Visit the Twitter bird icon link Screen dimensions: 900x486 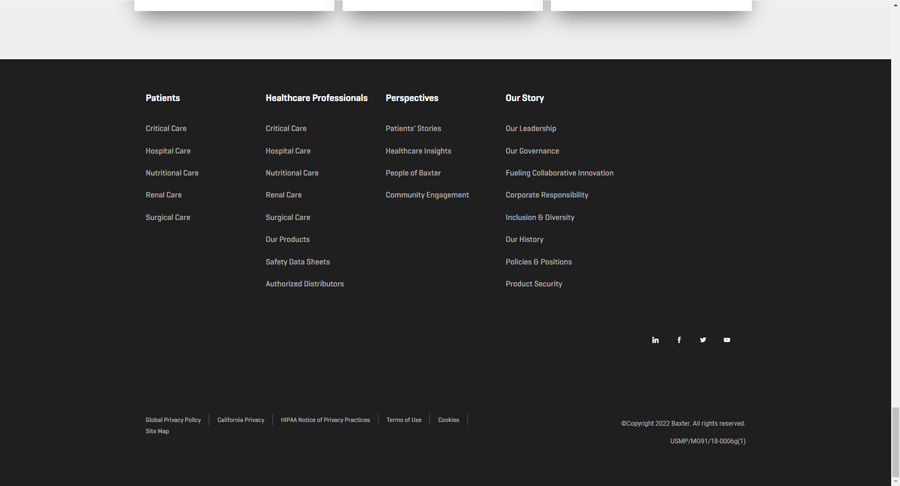click(x=703, y=340)
